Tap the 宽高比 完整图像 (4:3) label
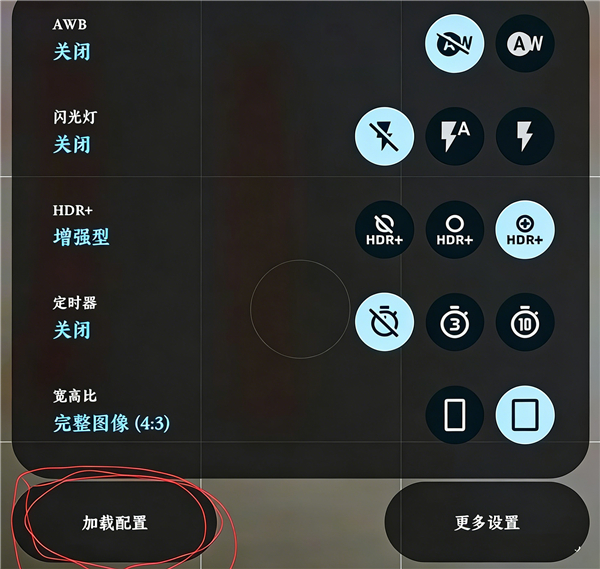600x569 pixels. tap(111, 423)
